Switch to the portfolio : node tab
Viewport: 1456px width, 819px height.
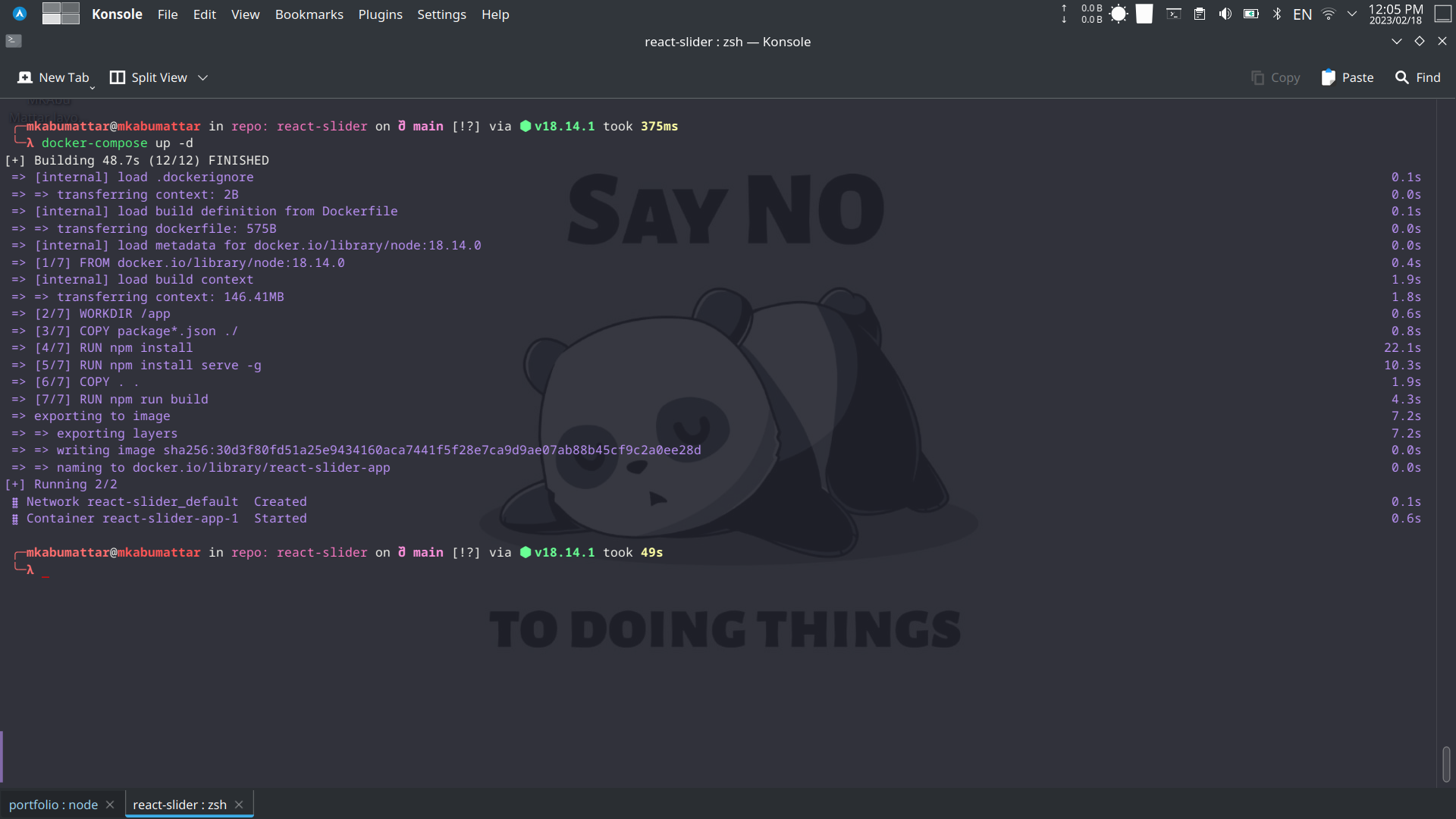pos(53,804)
